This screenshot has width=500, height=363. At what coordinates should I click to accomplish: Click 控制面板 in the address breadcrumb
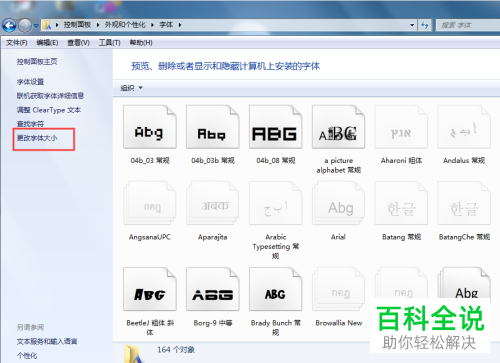pyautogui.click(x=77, y=25)
